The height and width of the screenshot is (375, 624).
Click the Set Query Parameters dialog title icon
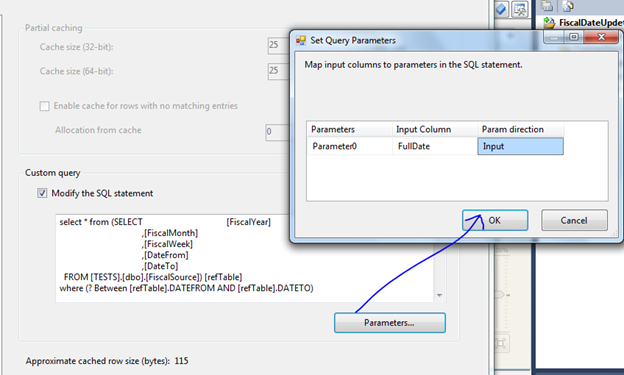[x=301, y=40]
